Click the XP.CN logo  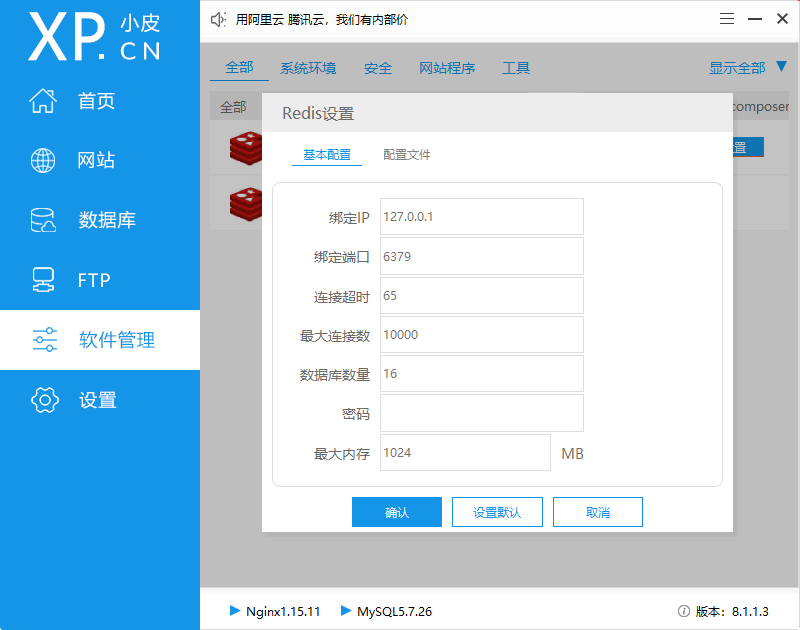[x=95, y=37]
